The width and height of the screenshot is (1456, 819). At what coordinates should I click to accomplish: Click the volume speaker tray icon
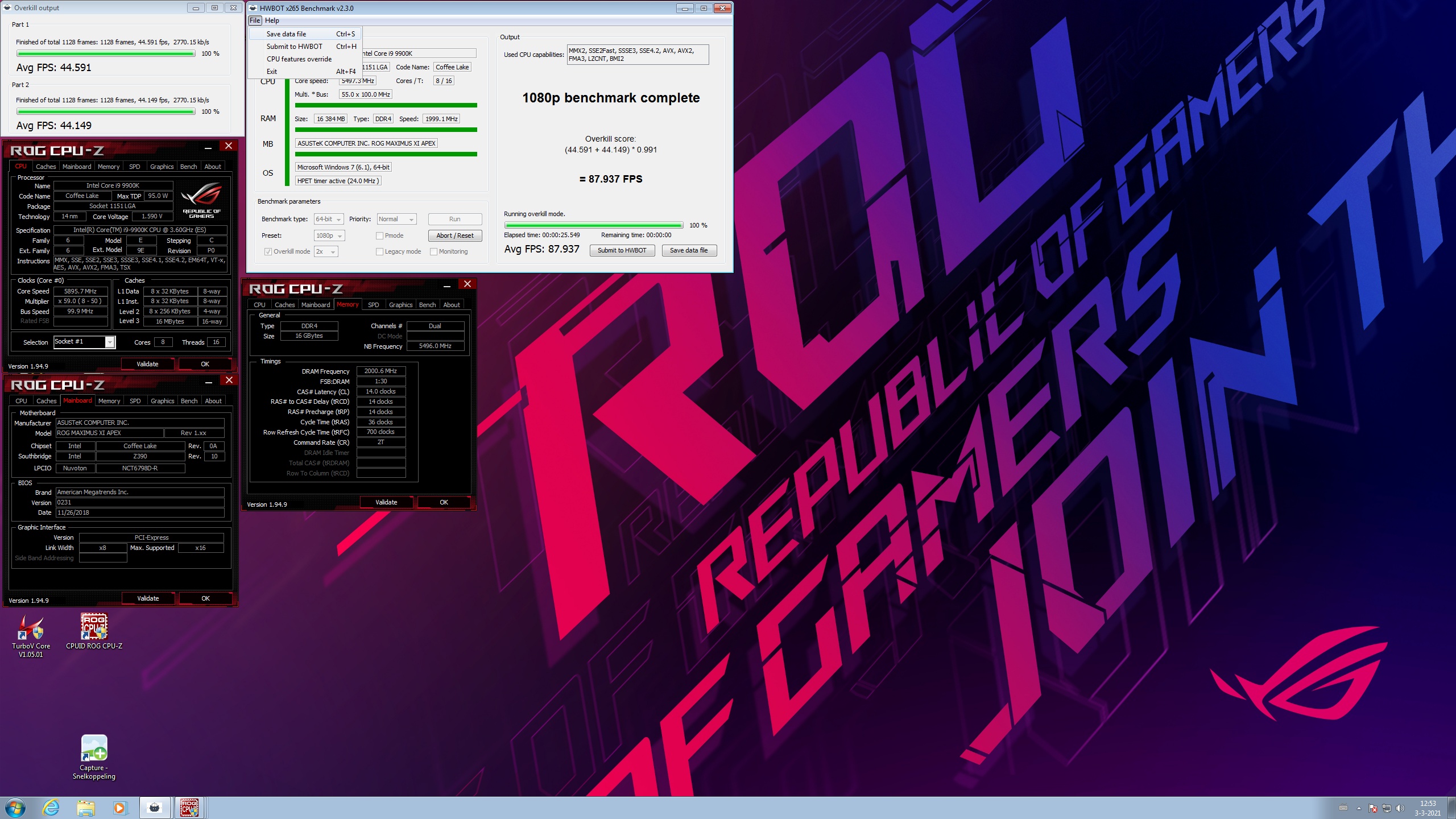point(1400,808)
